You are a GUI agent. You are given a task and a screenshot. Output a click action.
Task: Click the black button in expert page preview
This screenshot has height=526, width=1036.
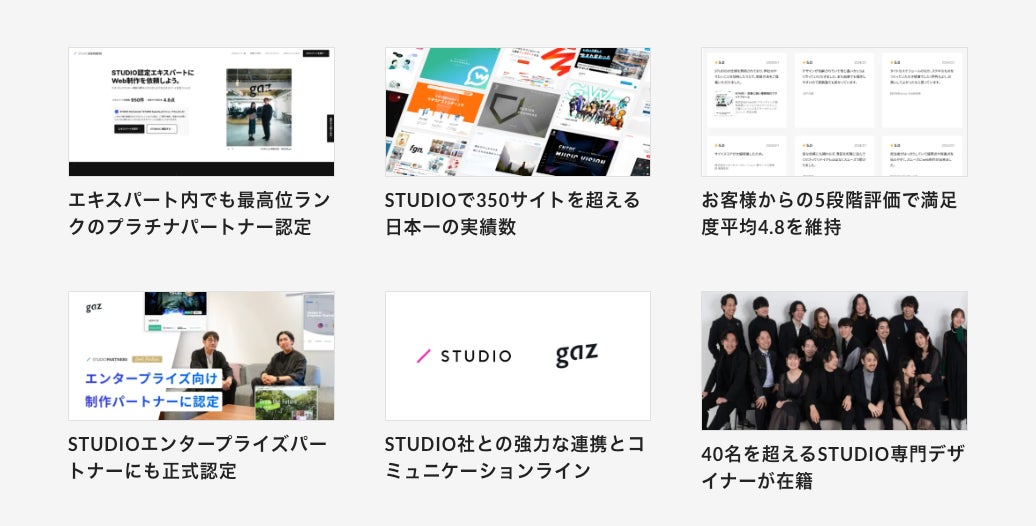pos(129,129)
